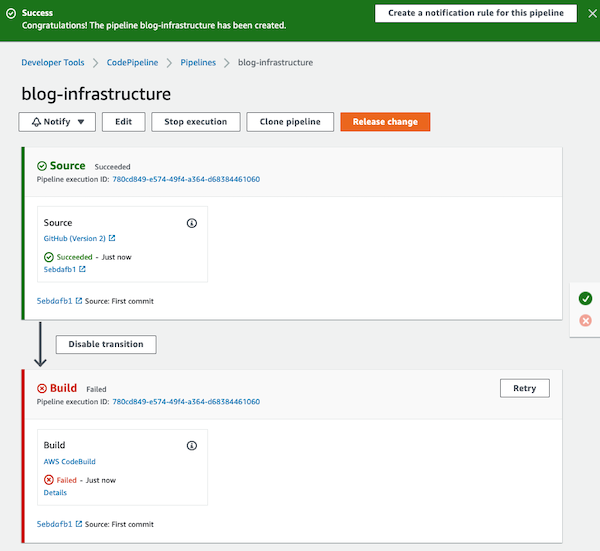This screenshot has height=551, width=600.
Task: Open commit 5ebdafb1 link inside the Source action card
Action: click(60, 269)
